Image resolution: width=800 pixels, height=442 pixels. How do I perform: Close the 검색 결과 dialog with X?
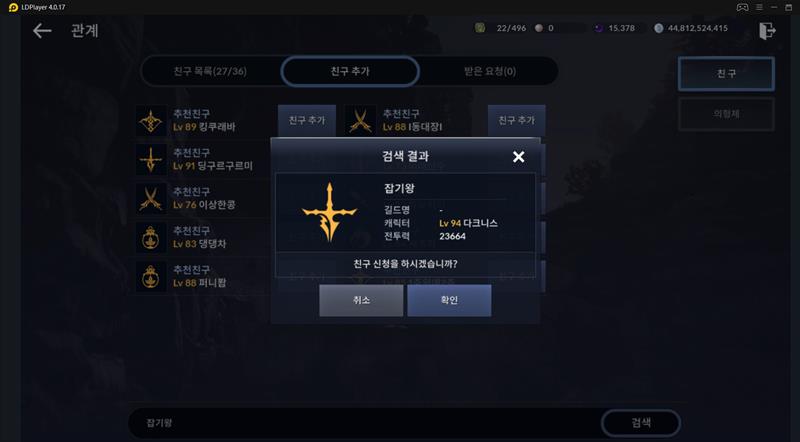coord(518,157)
